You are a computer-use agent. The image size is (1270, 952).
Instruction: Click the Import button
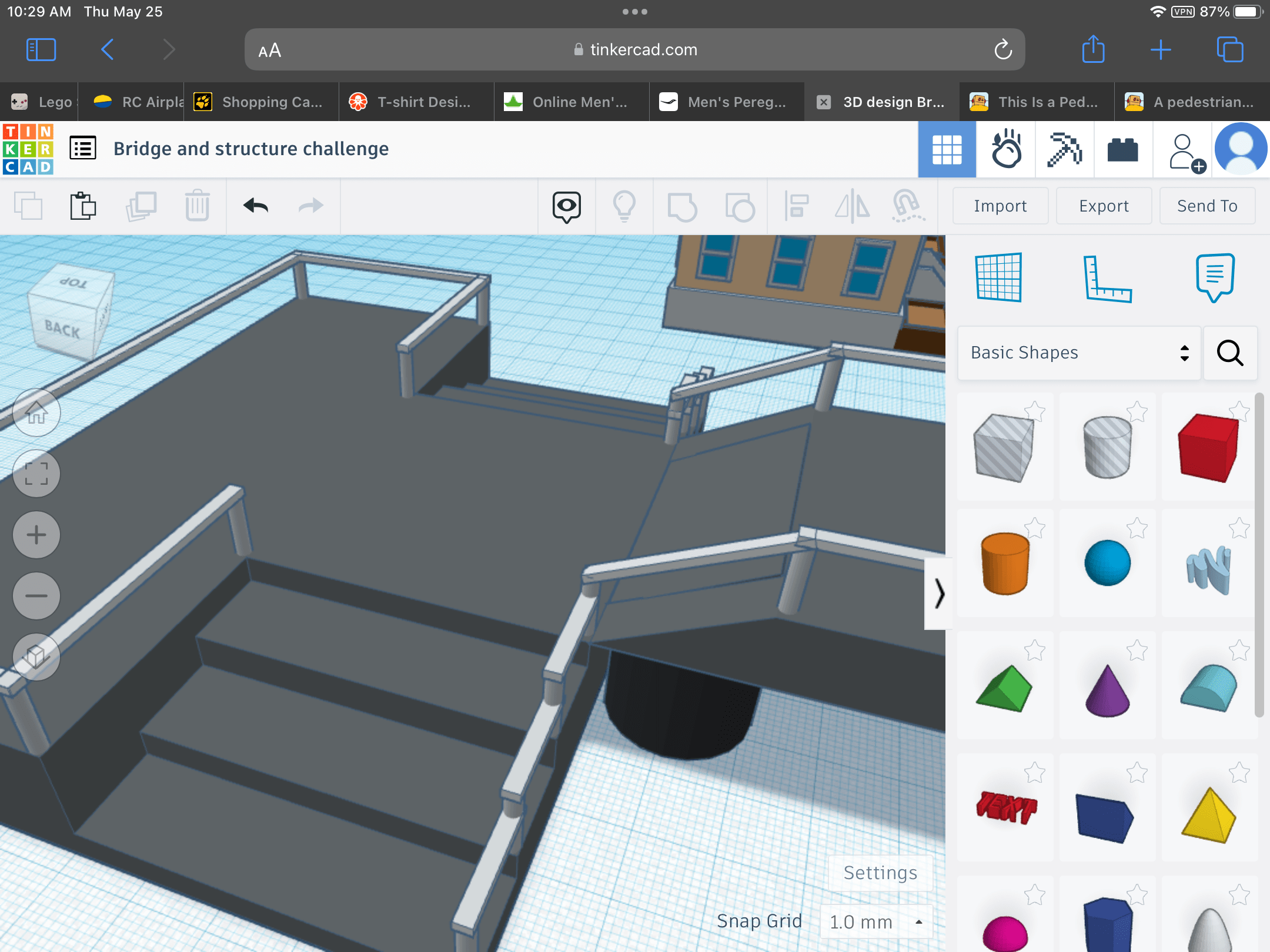click(x=1000, y=206)
